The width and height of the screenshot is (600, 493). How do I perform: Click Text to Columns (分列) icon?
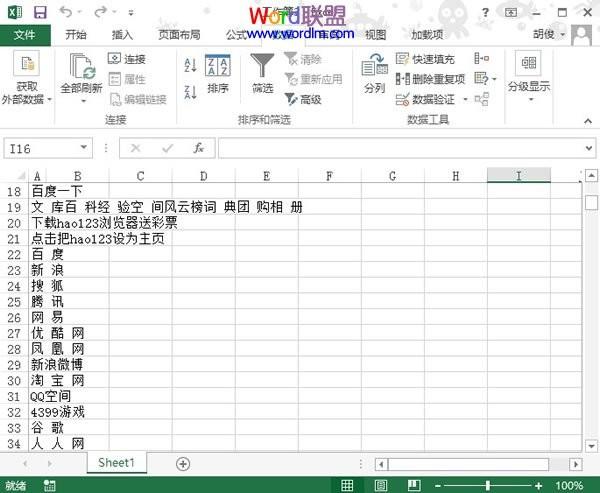tap(374, 74)
